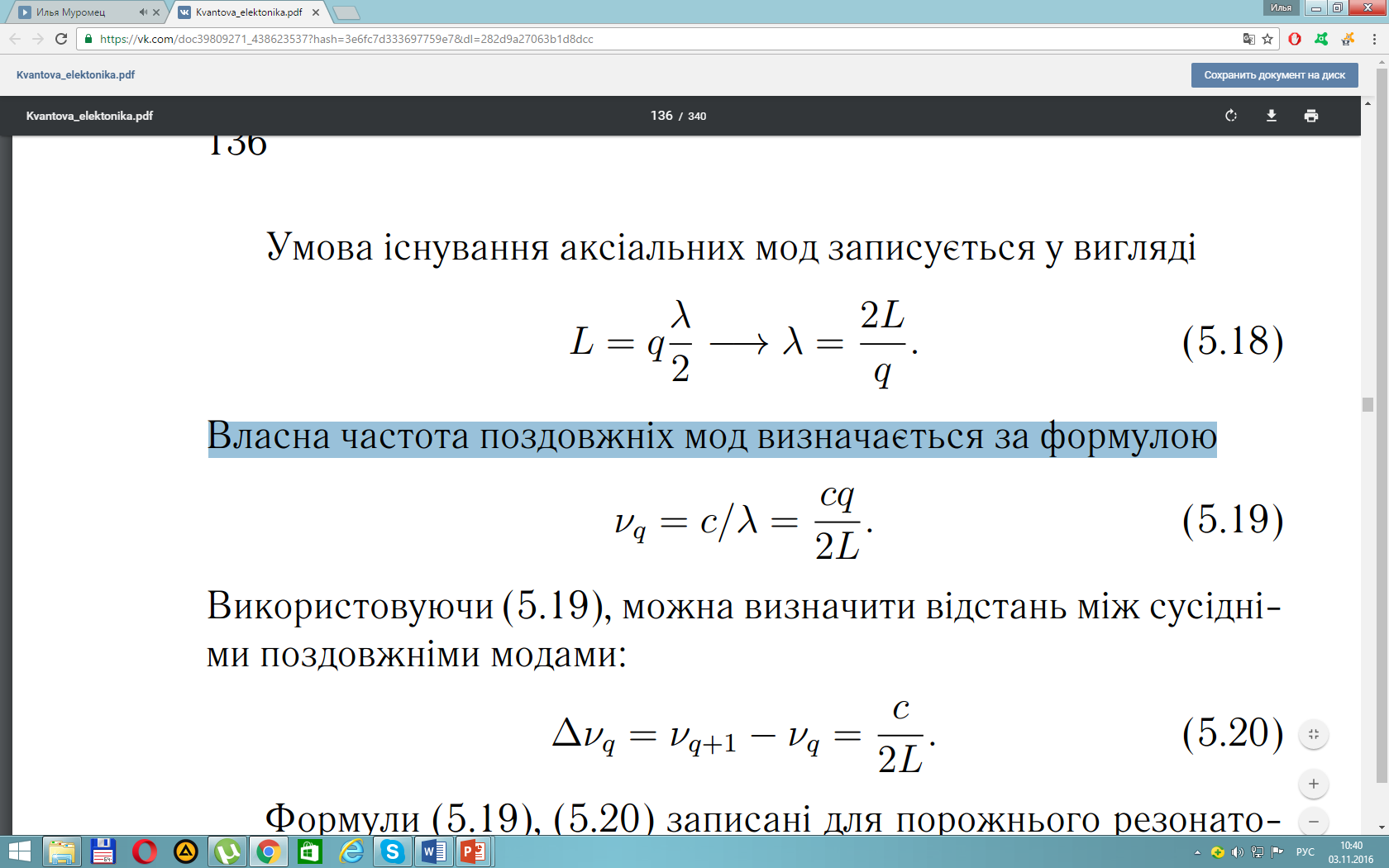Screen dimensions: 1389x868
Task: Open the Windows Start menu
Action: tap(18, 851)
